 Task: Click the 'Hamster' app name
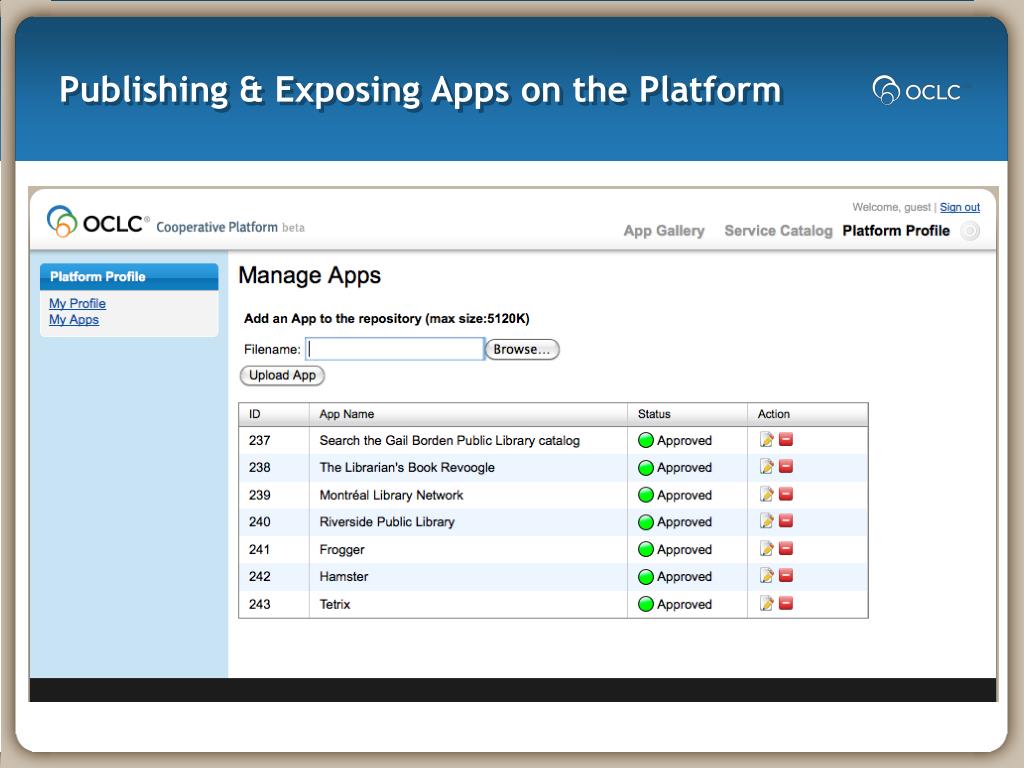click(x=344, y=577)
